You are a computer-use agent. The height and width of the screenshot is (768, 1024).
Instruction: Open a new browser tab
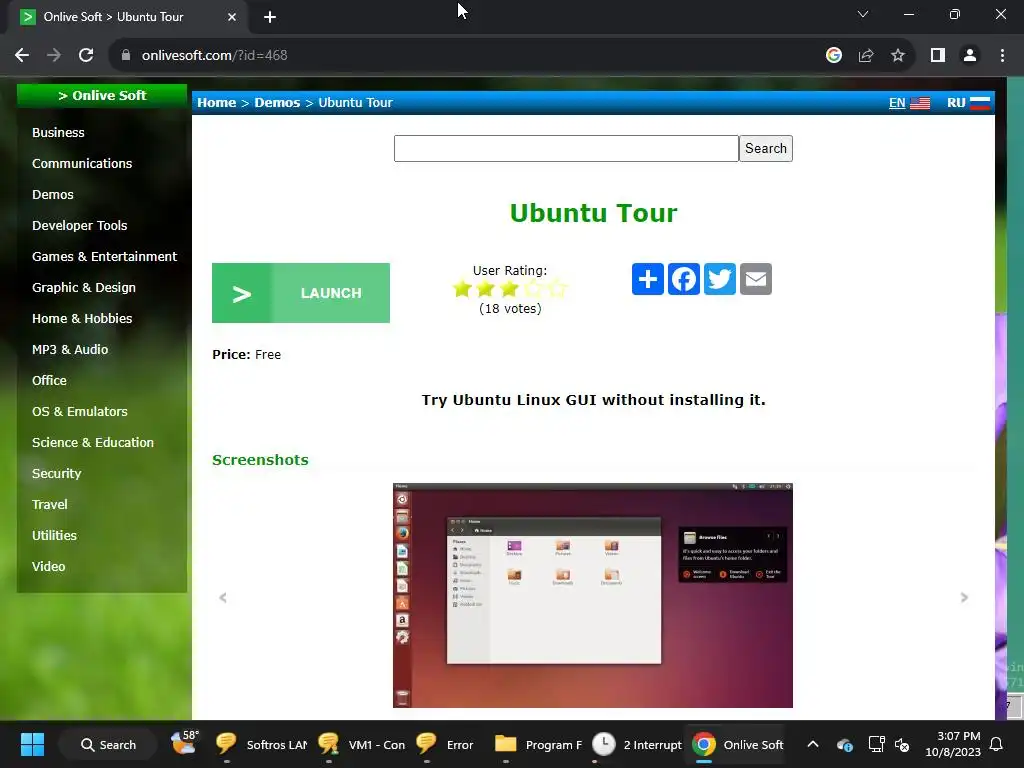point(270,17)
